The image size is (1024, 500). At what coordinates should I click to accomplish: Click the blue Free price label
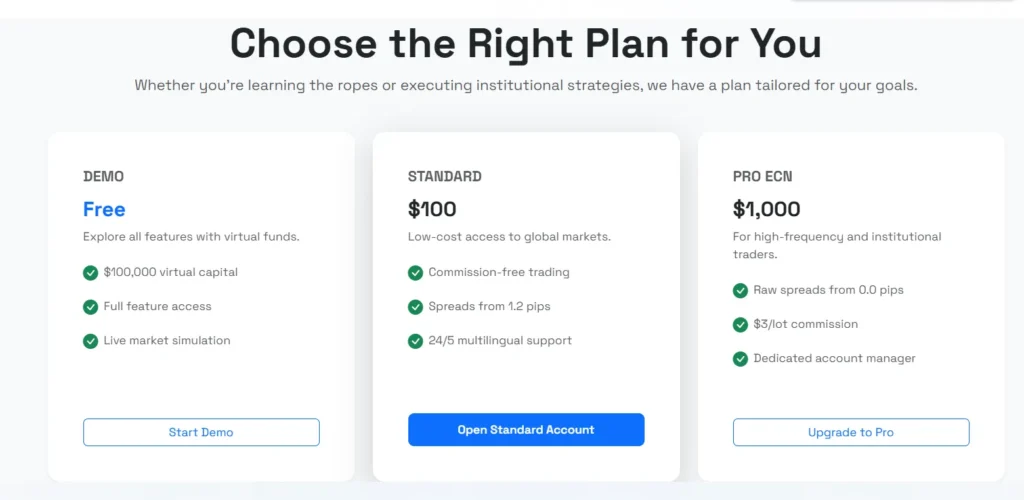[x=104, y=210]
